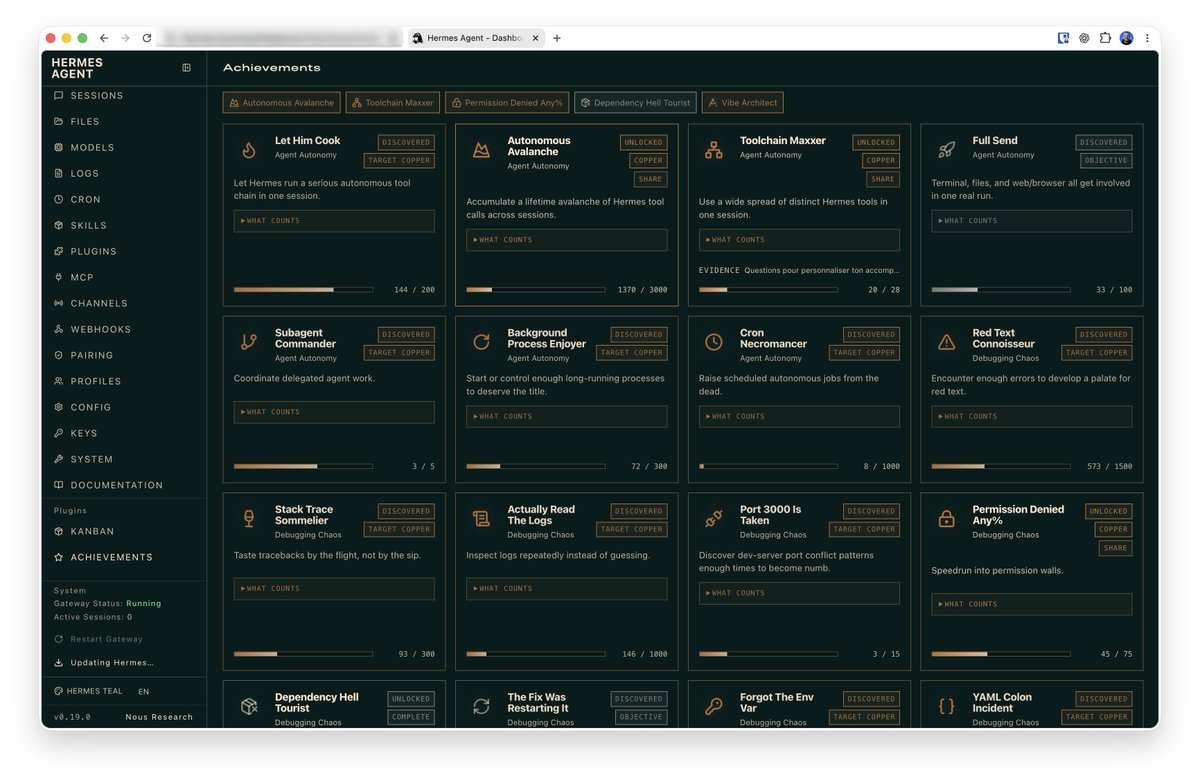This screenshot has width=1200, height=782.
Task: Click the YAML Colon Incident braces icon
Action: (946, 707)
